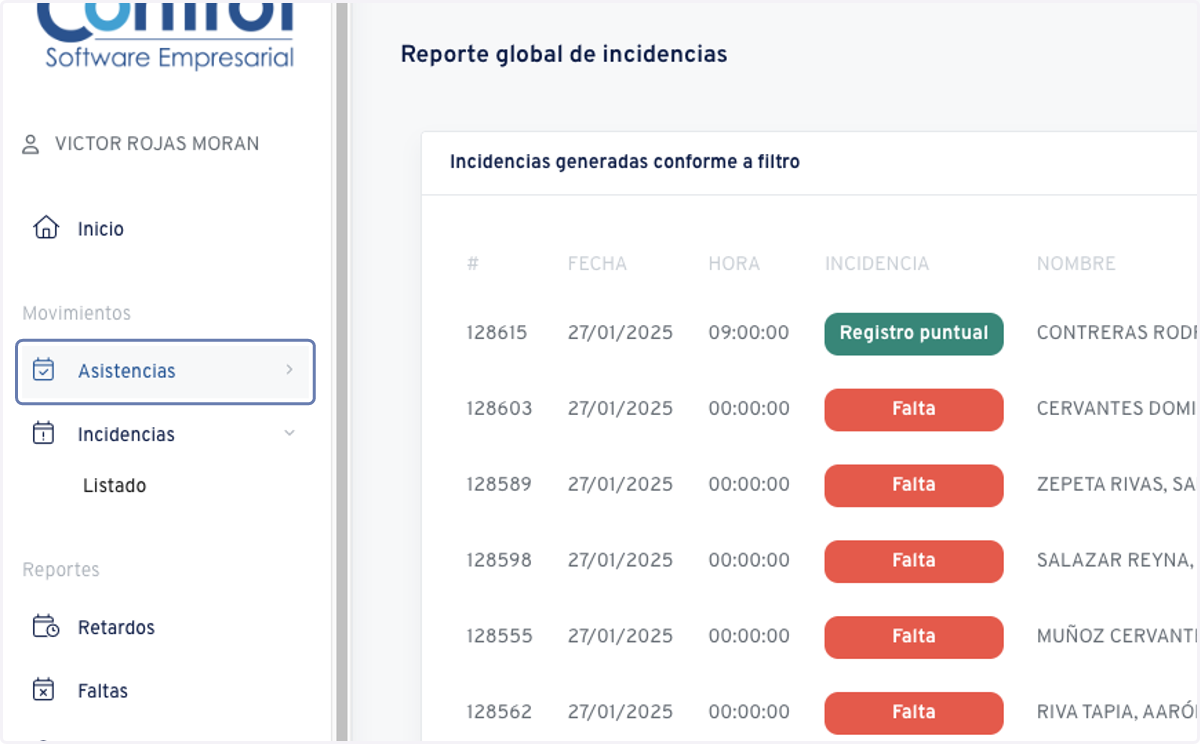
Task: Collapse Incidencias with its down chevron
Action: (289, 434)
